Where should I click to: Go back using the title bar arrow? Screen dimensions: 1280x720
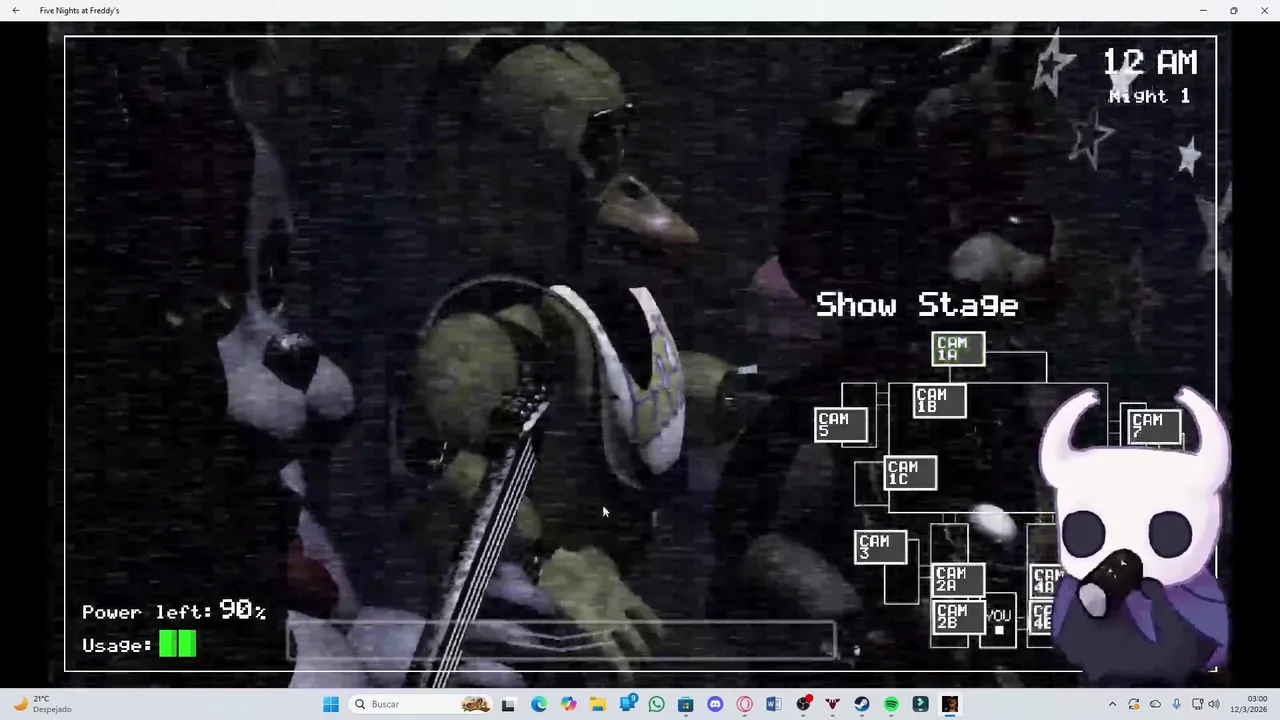[x=16, y=10]
